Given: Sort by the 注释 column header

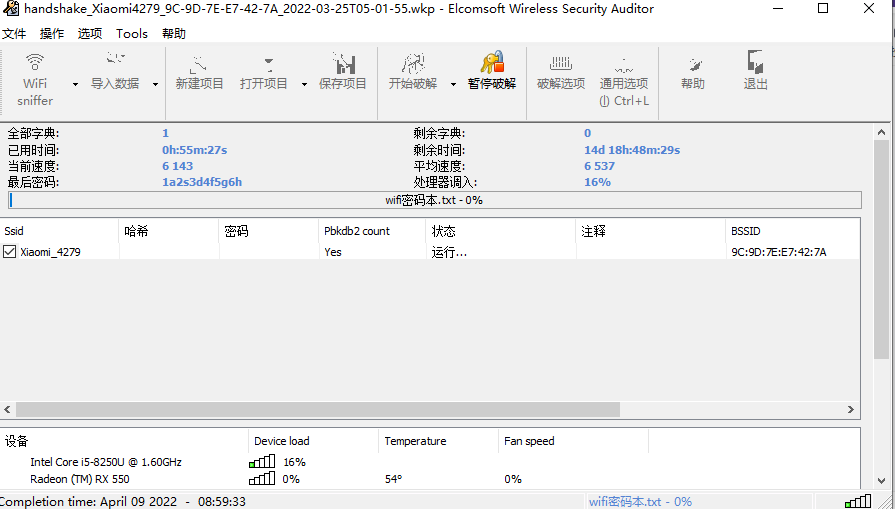Looking at the screenshot, I should pos(650,231).
